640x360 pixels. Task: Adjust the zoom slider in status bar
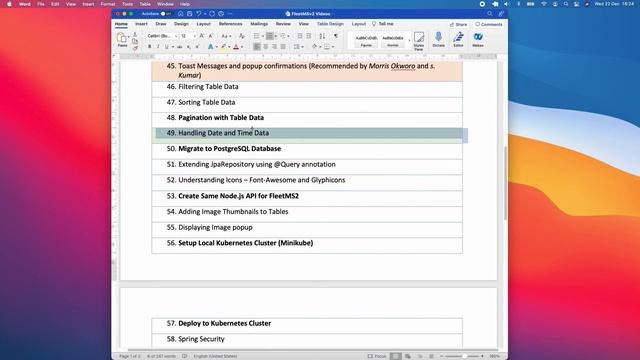[464, 356]
